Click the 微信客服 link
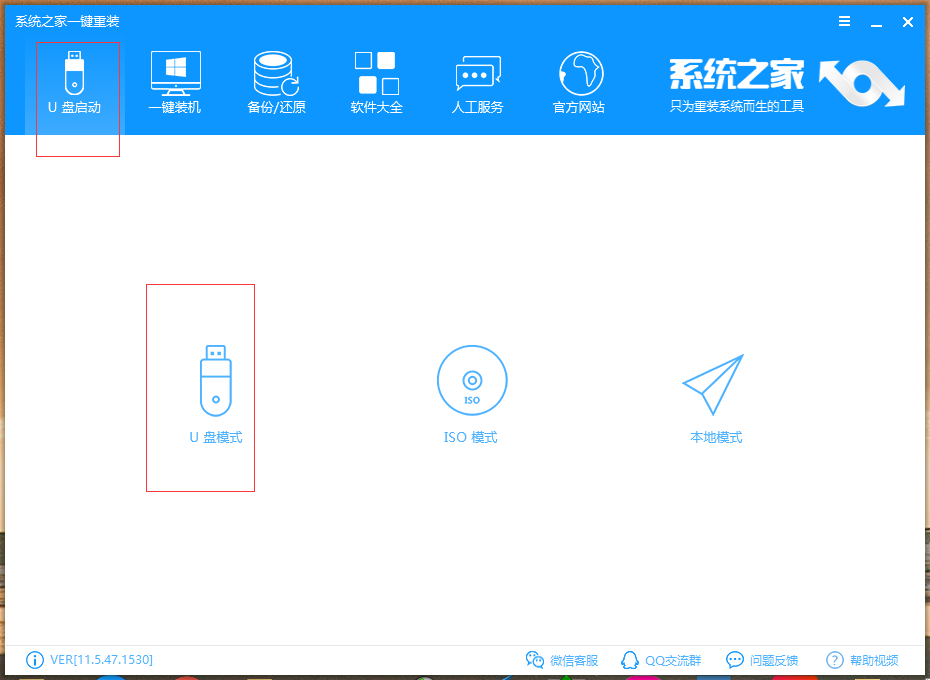 [x=562, y=660]
